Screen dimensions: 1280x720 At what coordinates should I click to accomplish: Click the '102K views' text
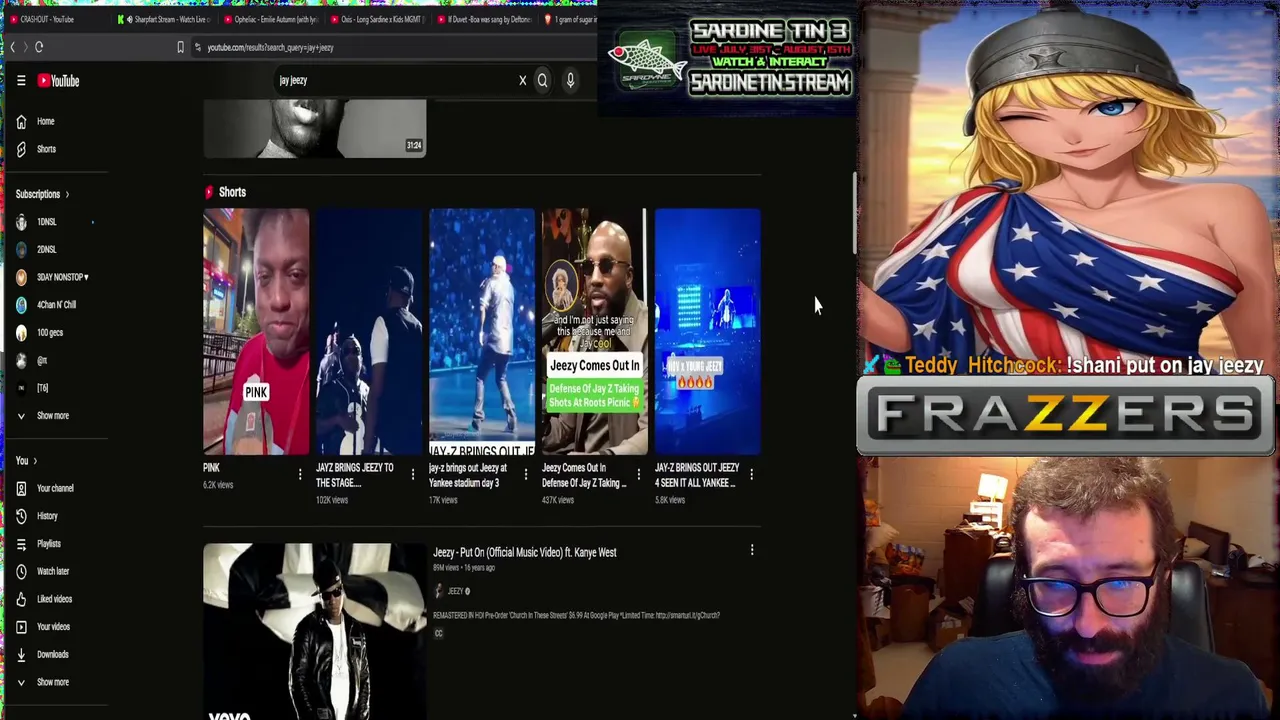332,500
